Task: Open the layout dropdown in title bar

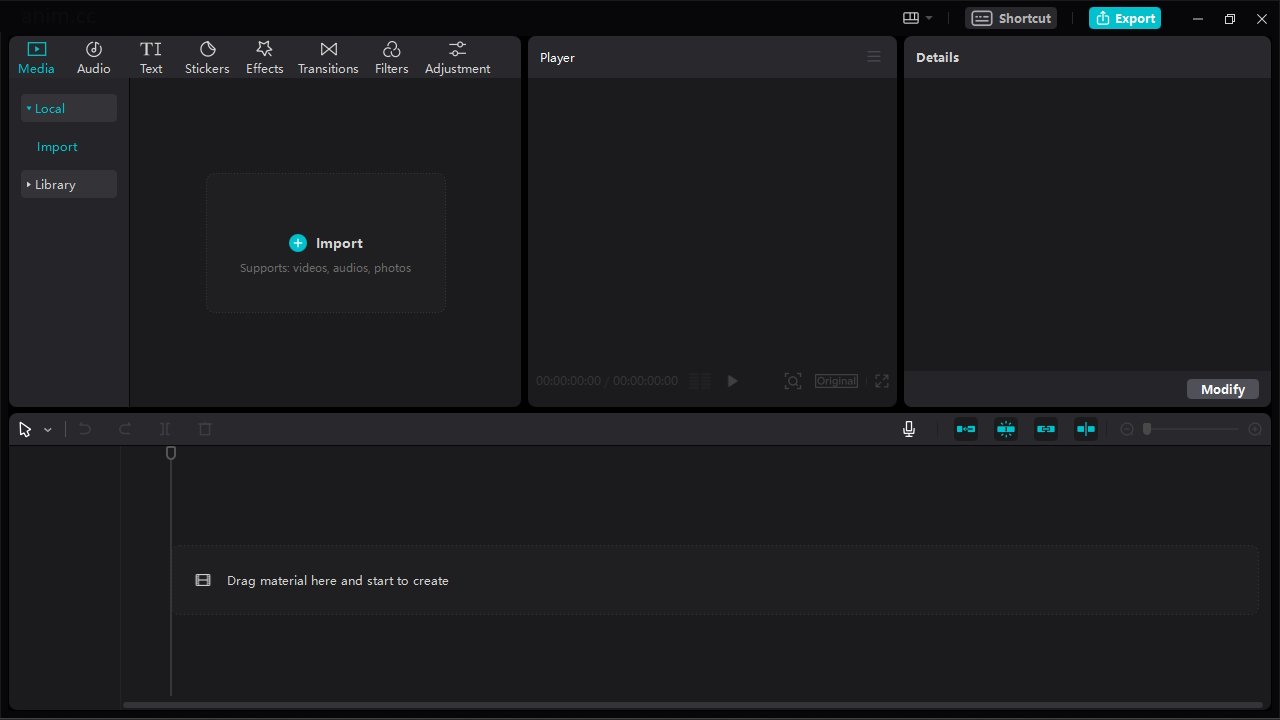Action: (x=917, y=18)
